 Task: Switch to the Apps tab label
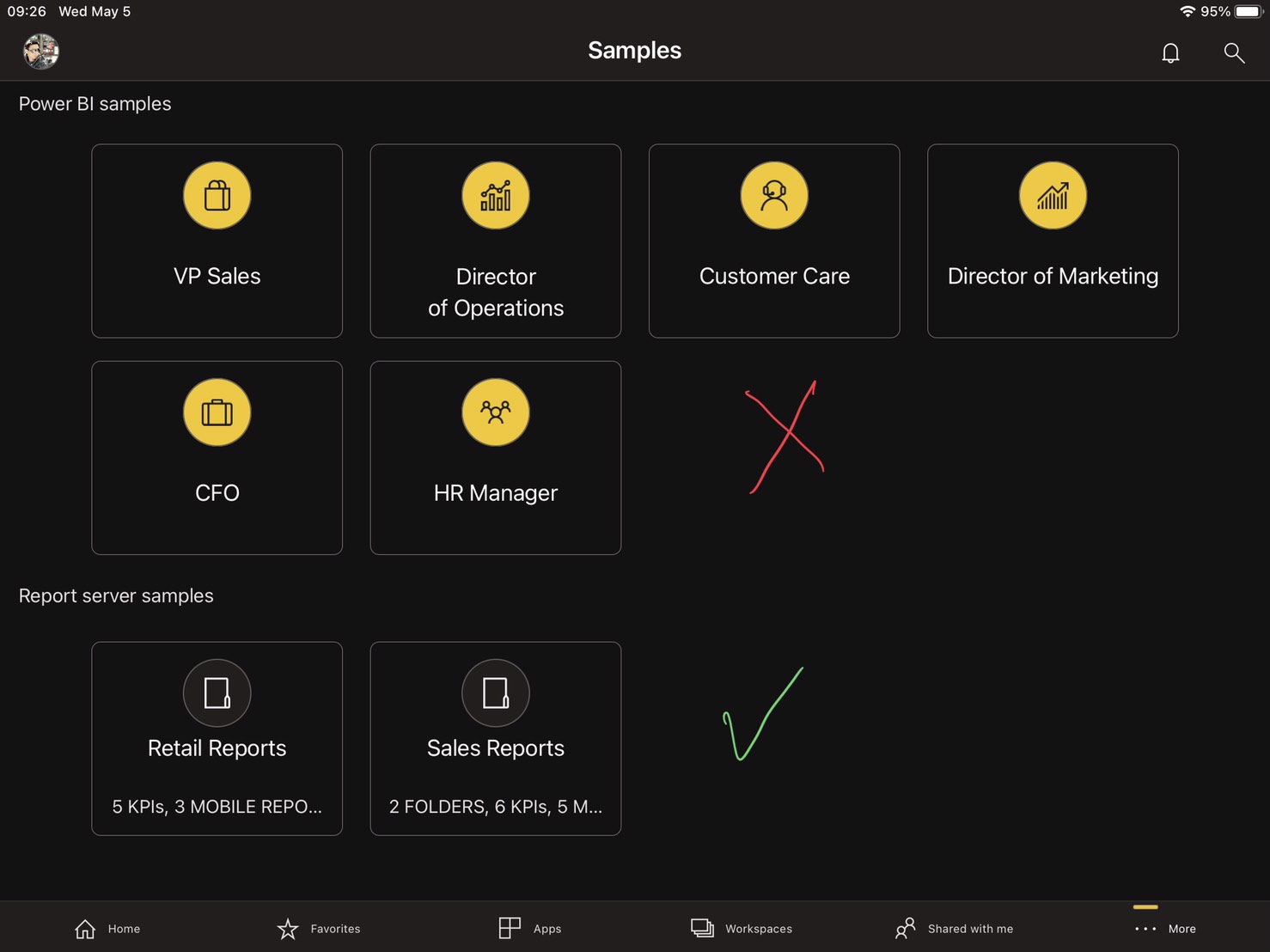pyautogui.click(x=547, y=929)
